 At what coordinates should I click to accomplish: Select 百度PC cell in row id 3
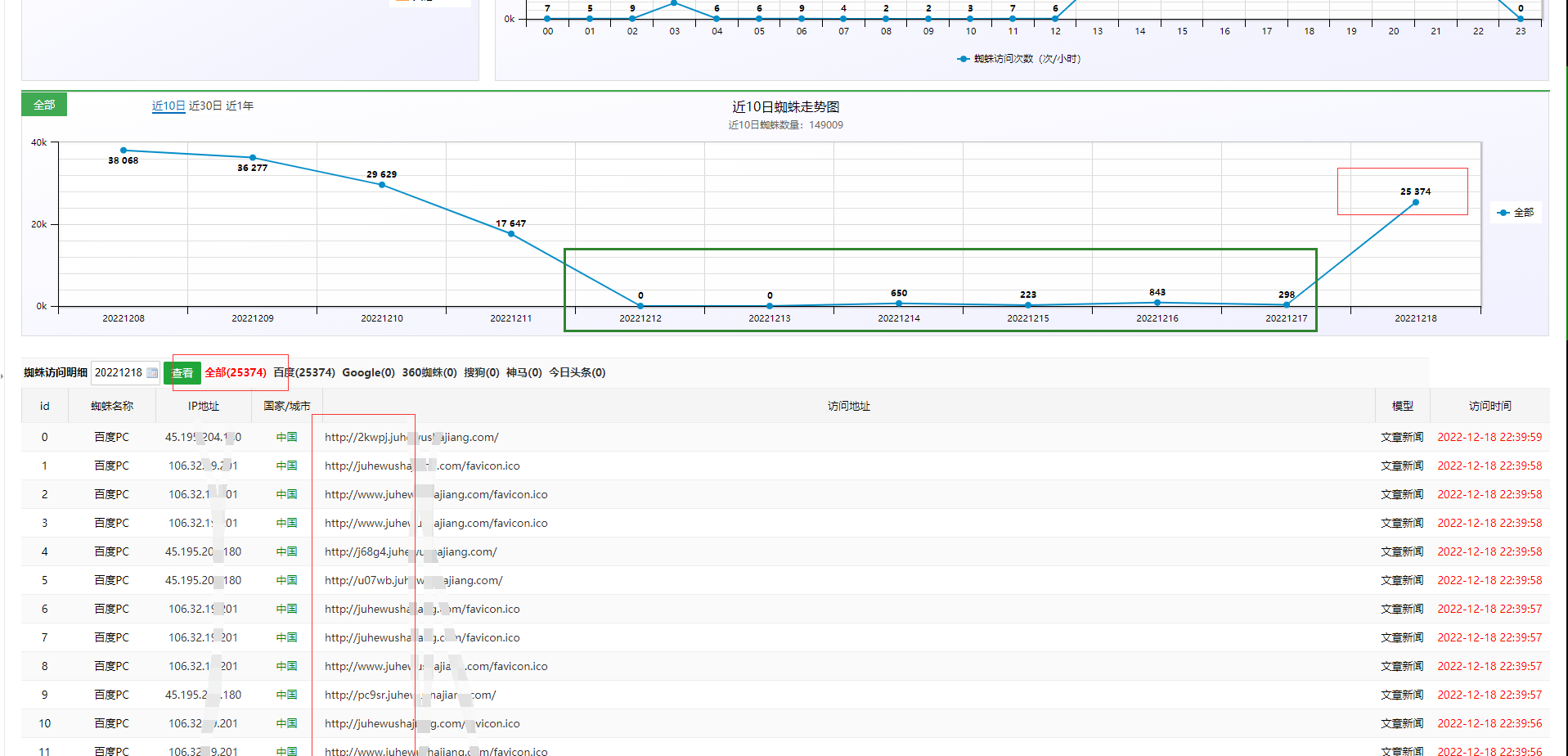112,523
